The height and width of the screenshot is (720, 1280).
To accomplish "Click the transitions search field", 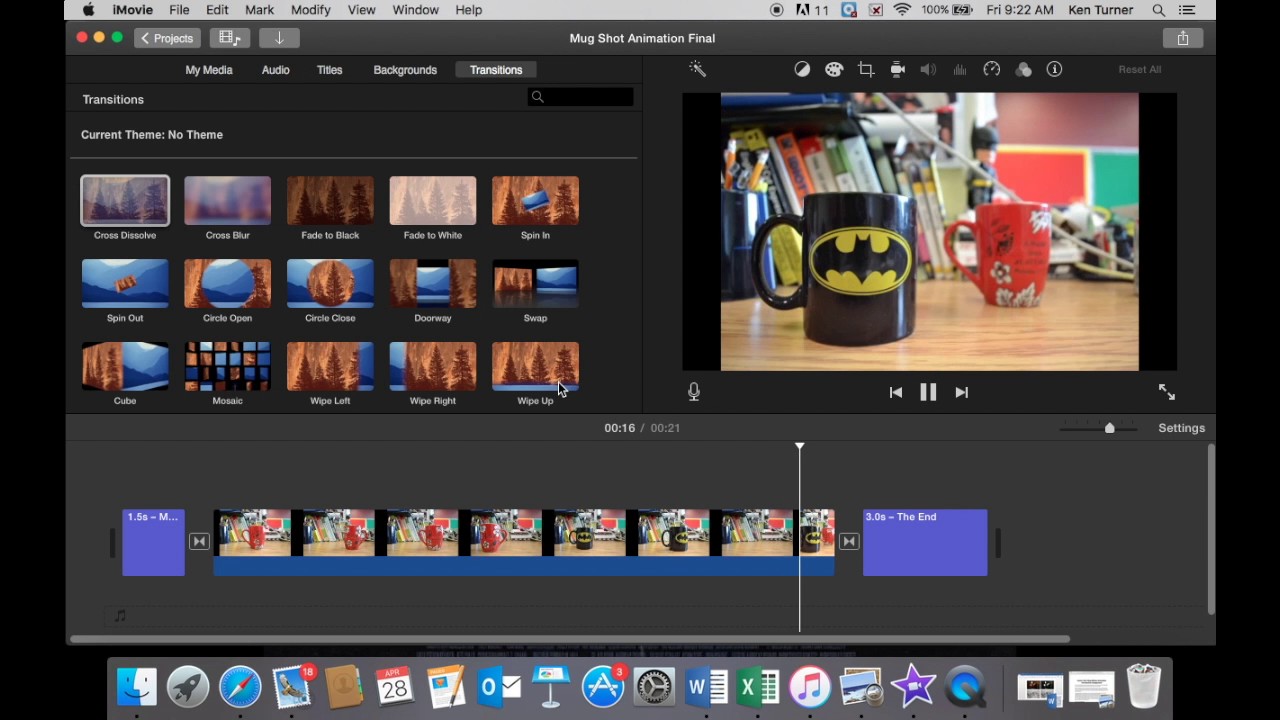I will pyautogui.click(x=580, y=97).
